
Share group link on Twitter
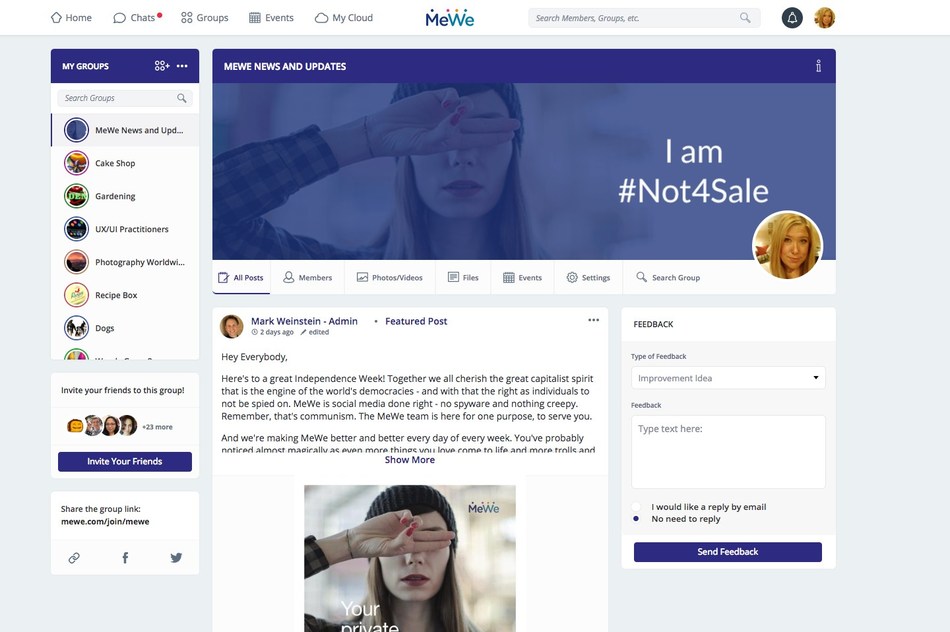coord(176,558)
